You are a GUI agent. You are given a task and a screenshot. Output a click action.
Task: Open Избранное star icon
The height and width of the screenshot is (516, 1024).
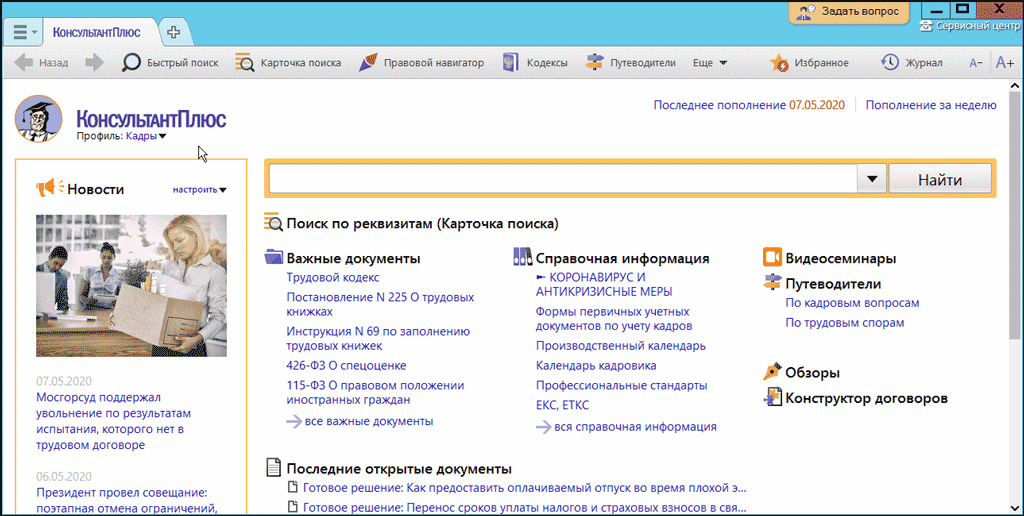click(809, 63)
